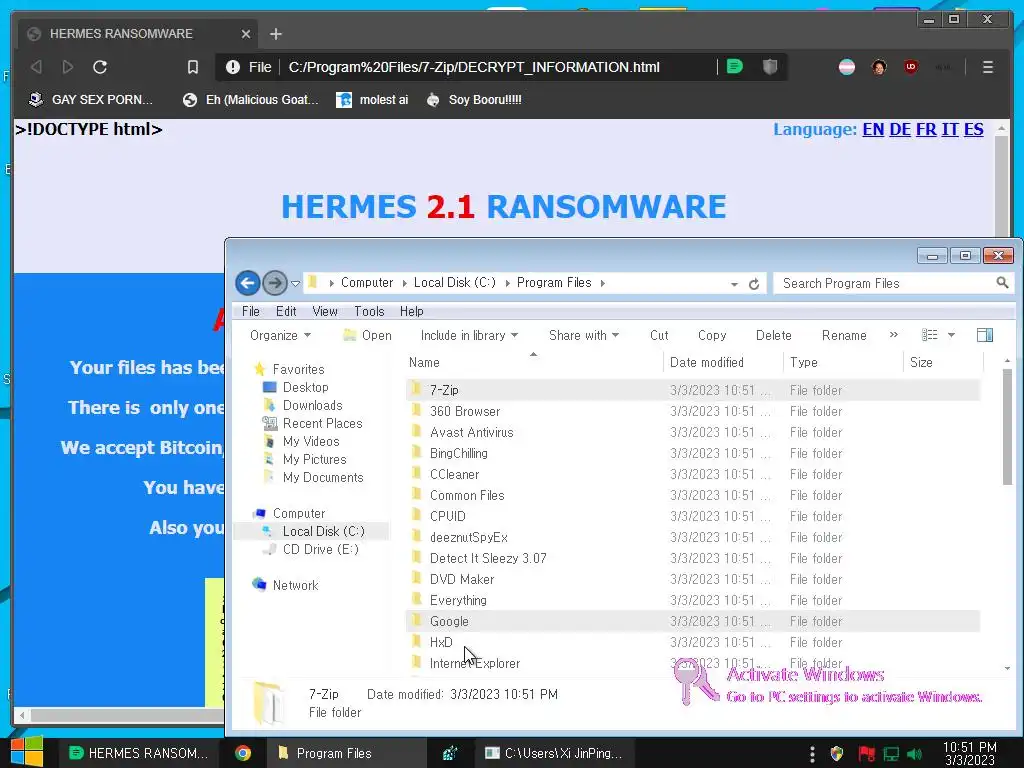
Task: Click Explorer's back arrow button
Action: 248,283
